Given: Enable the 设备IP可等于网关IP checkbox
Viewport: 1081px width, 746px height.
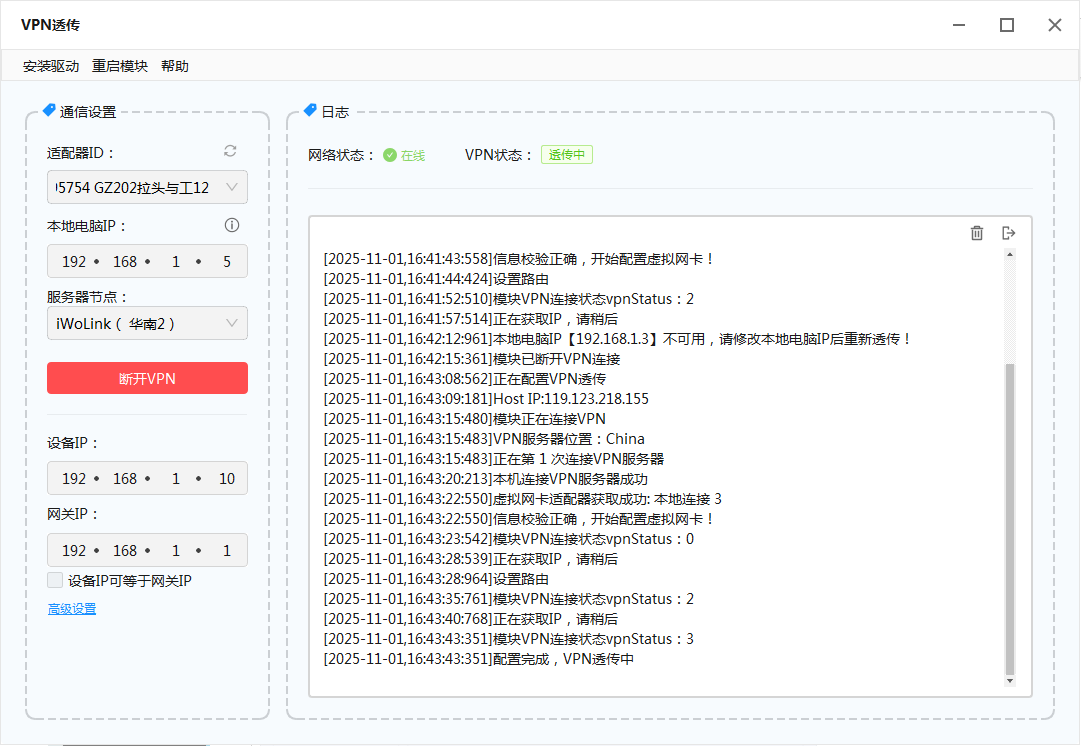Looking at the screenshot, I should 56,580.
